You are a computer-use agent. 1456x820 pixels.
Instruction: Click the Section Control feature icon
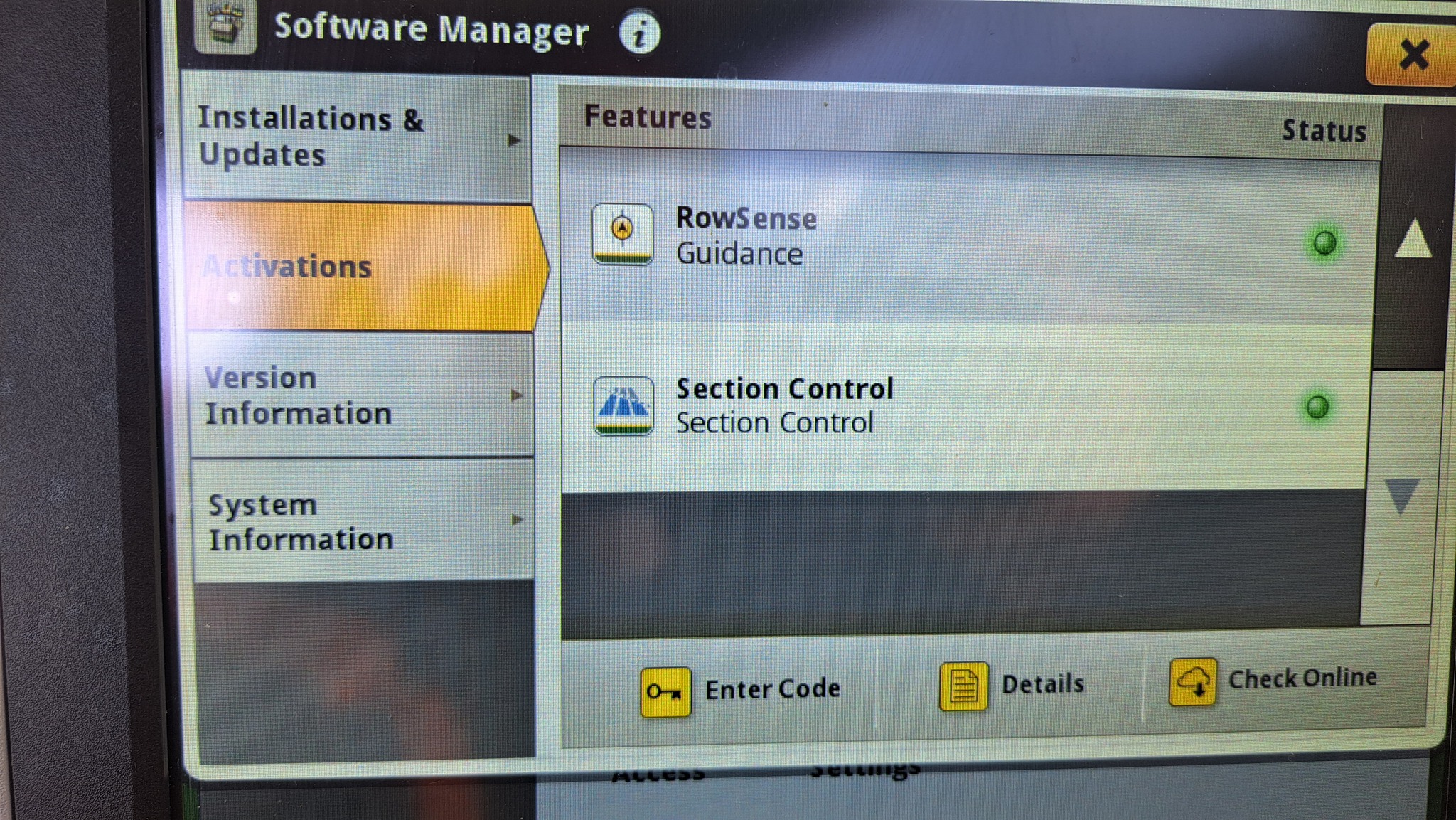point(623,405)
